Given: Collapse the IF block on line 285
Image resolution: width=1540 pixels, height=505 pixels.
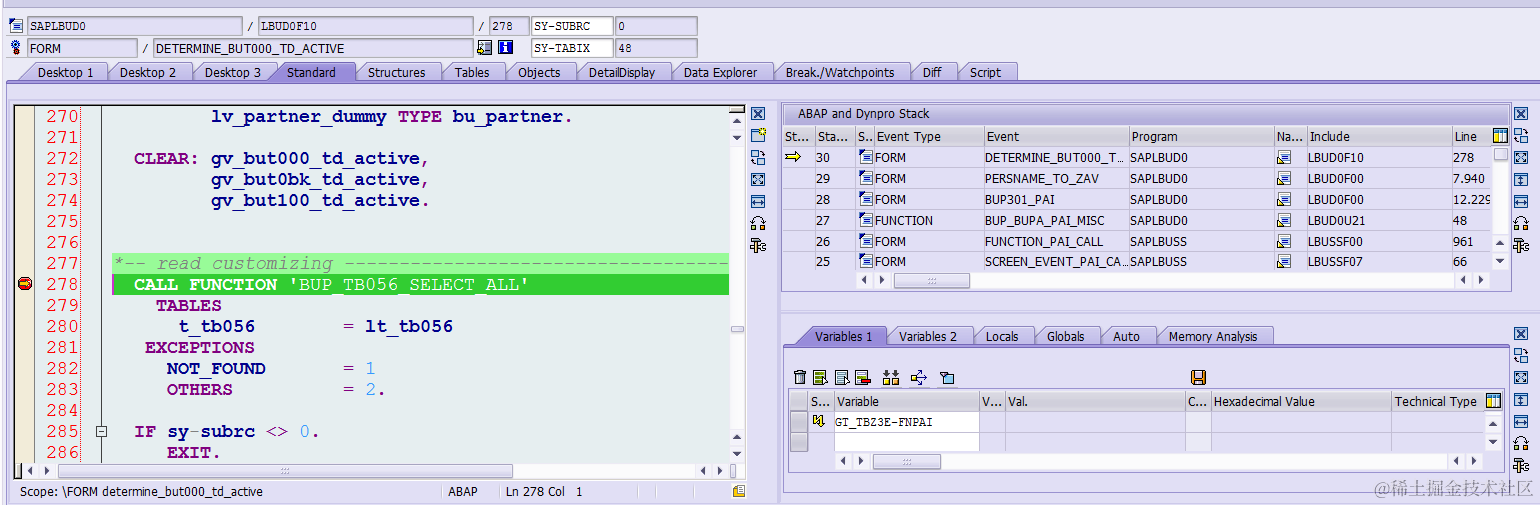Looking at the screenshot, I should [x=101, y=432].
